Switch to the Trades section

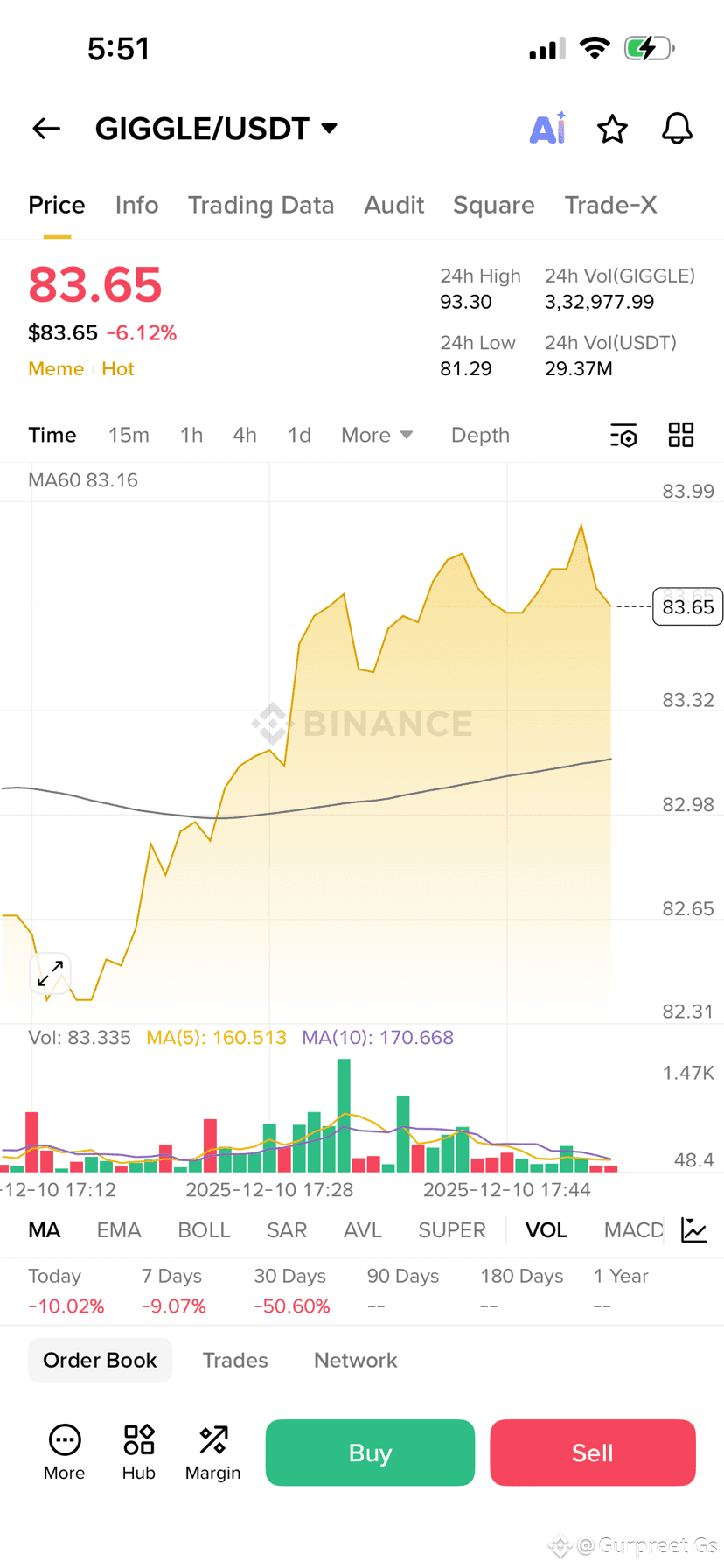[x=235, y=1360]
